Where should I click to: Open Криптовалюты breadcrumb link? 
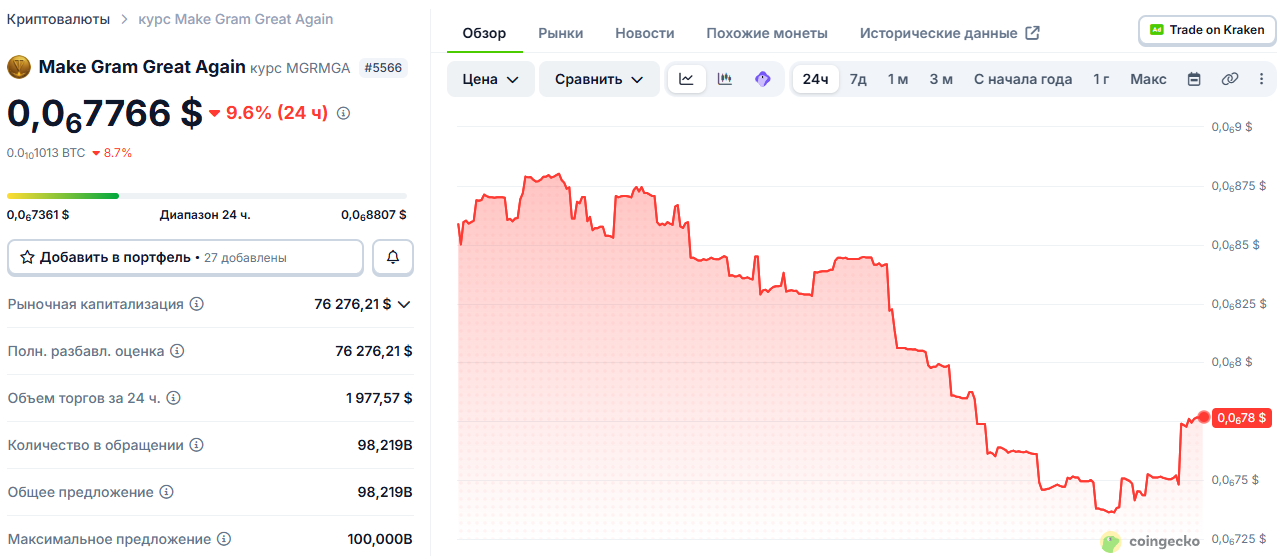coord(58,19)
